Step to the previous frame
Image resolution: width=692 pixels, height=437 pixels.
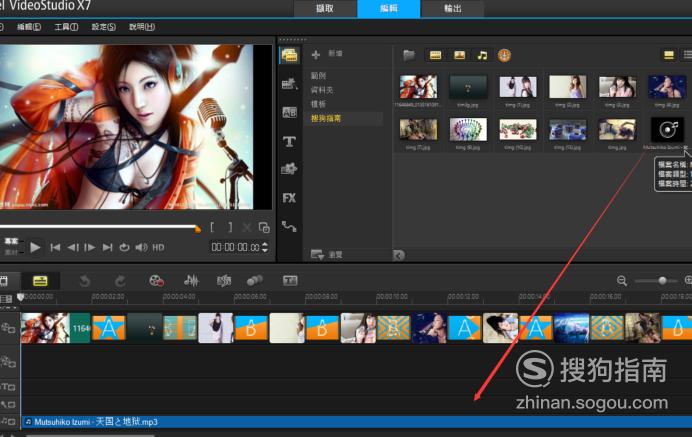pyautogui.click(x=73, y=248)
